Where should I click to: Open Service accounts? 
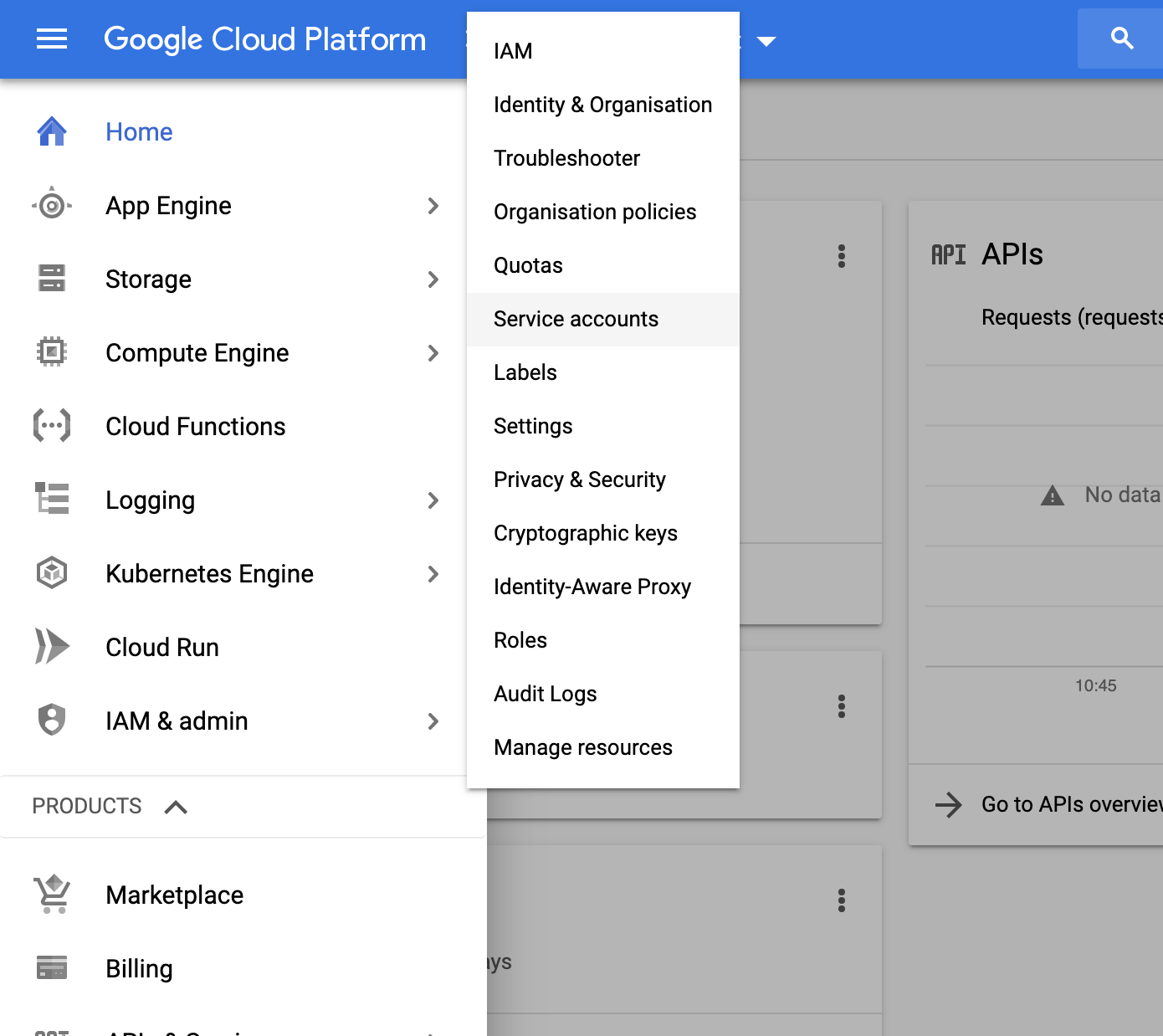coord(603,319)
